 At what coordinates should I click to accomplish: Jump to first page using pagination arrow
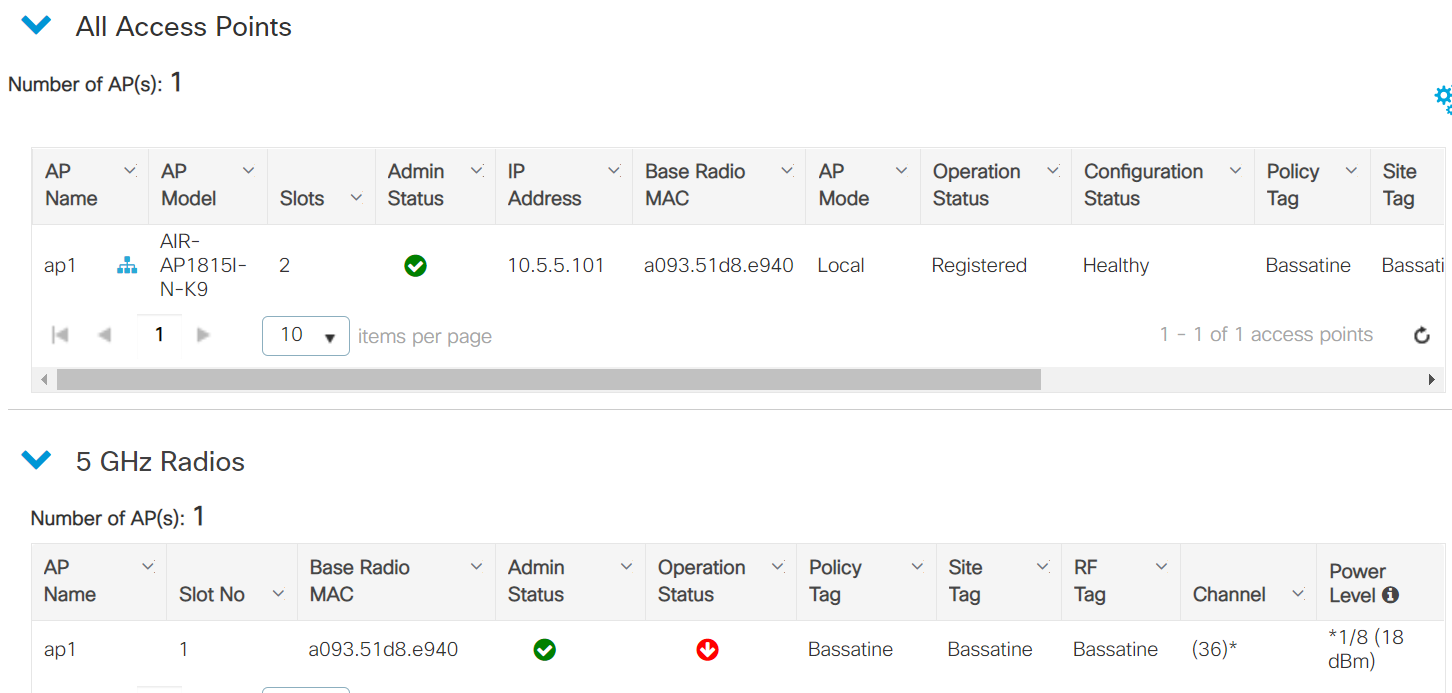(x=59, y=335)
